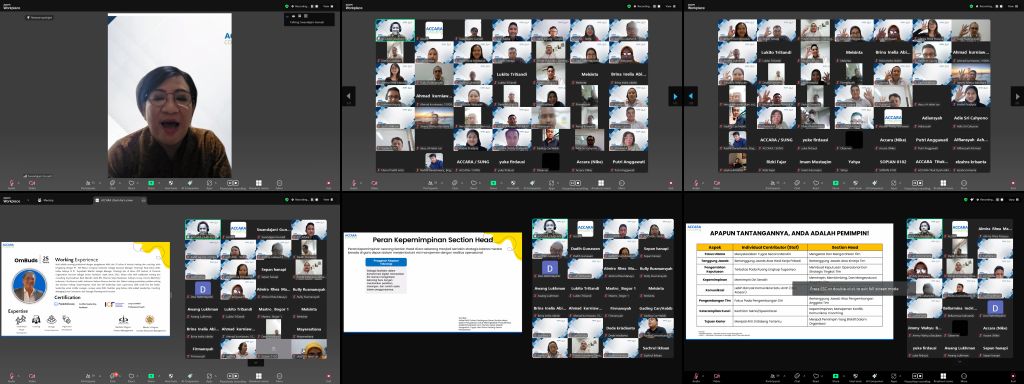This screenshot has height=384, width=1024.
Task: Open Breakout rooms in top-middle gallery window
Action: tap(600, 184)
